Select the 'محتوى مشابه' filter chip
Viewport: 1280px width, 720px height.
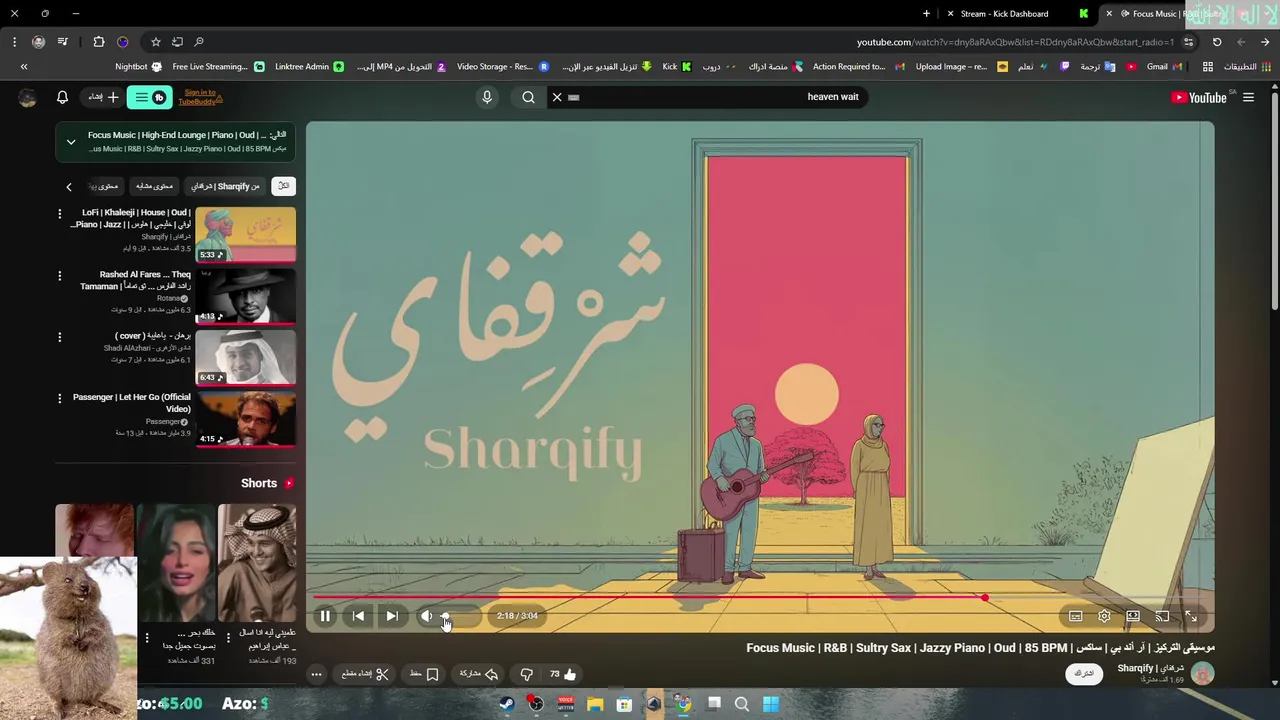(154, 186)
